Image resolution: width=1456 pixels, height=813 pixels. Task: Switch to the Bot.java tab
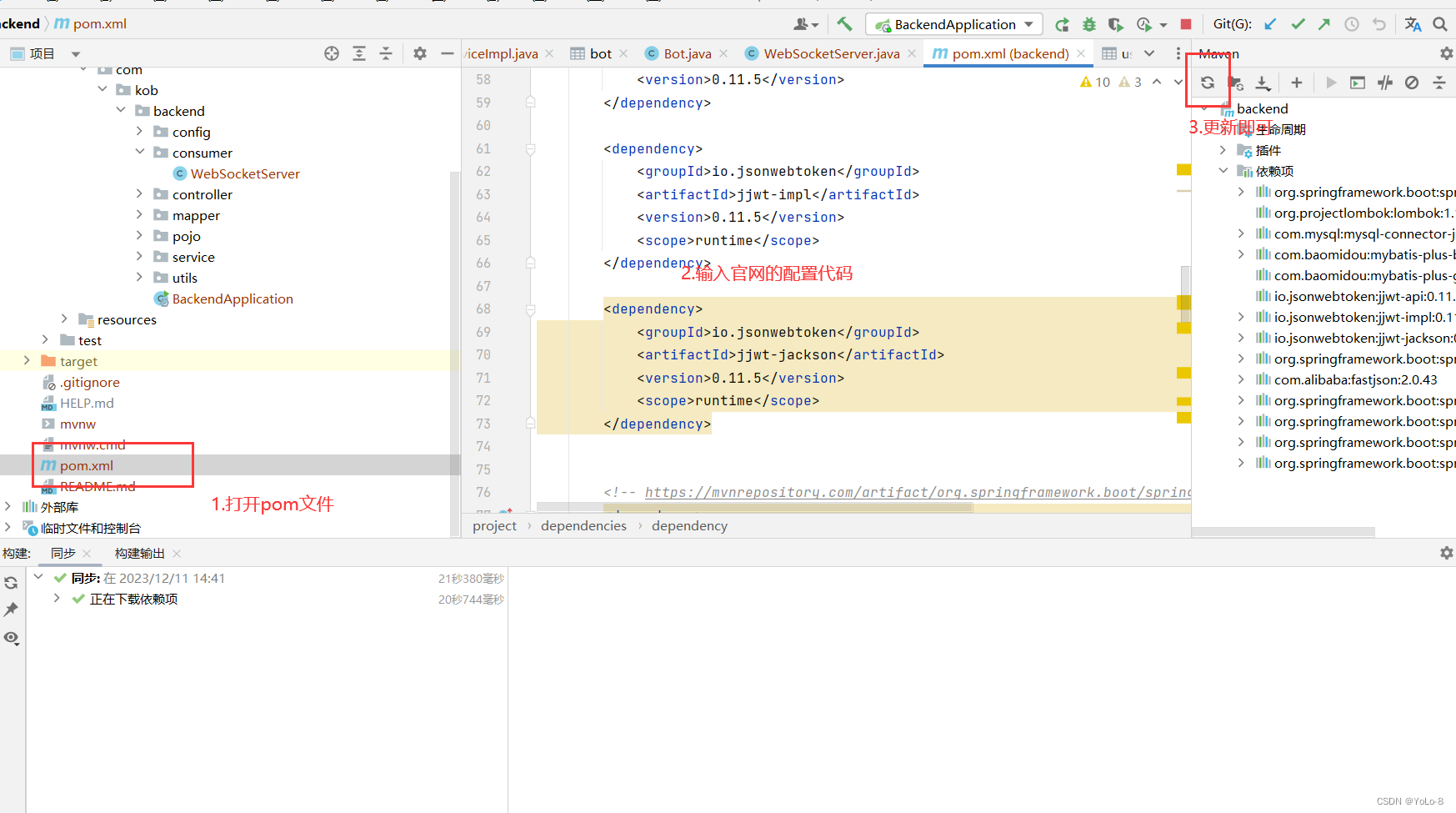(685, 53)
